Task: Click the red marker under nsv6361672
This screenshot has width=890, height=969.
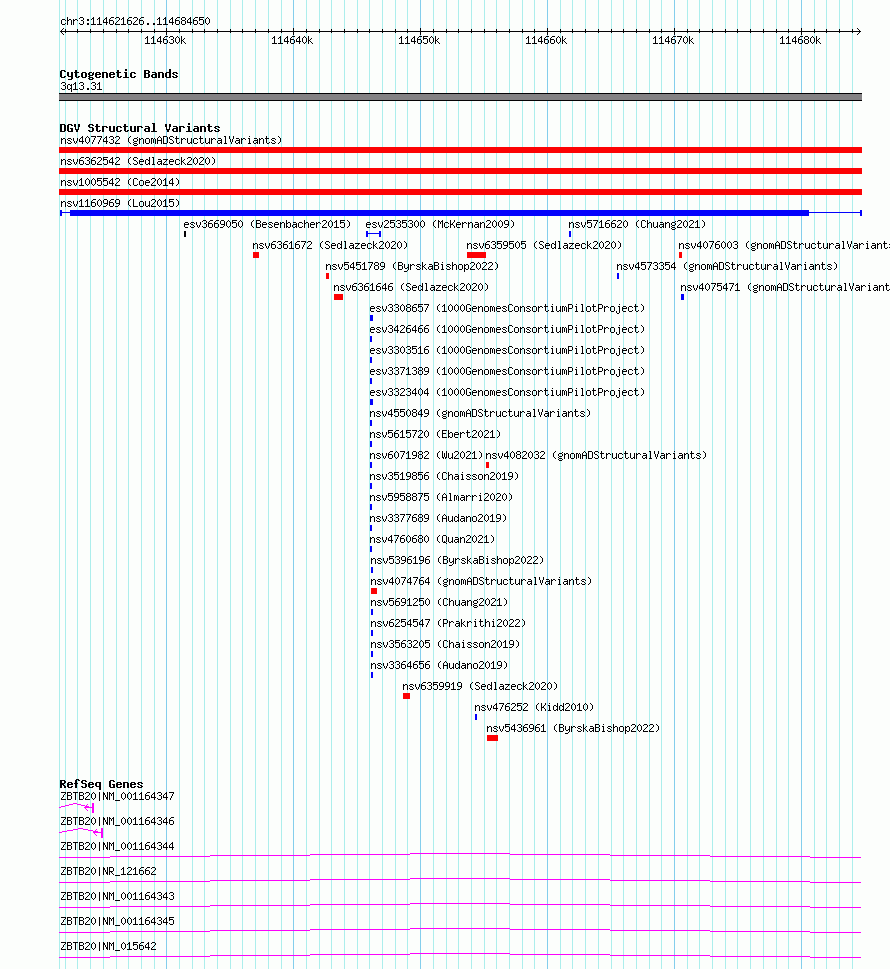Action: pyautogui.click(x=256, y=255)
